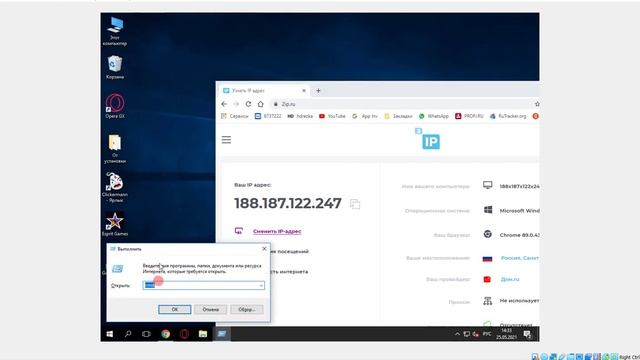Viewport: 640px width, 360px height.
Task: Open the 2ip site hamburger menu
Action: click(226, 140)
